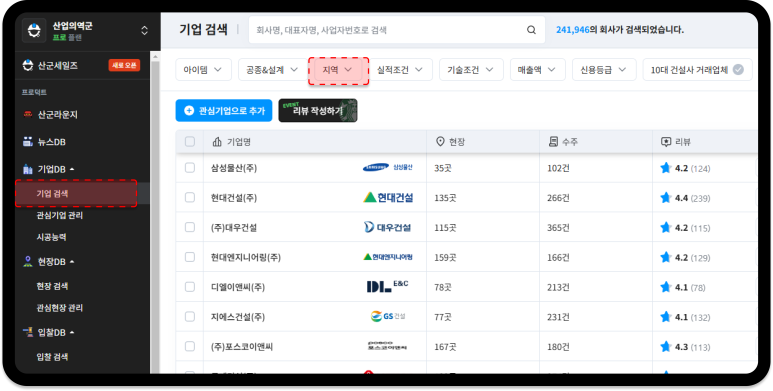Open the 삼성물산(주) company name link
This screenshot has height=391, width=773.
tap(234, 168)
